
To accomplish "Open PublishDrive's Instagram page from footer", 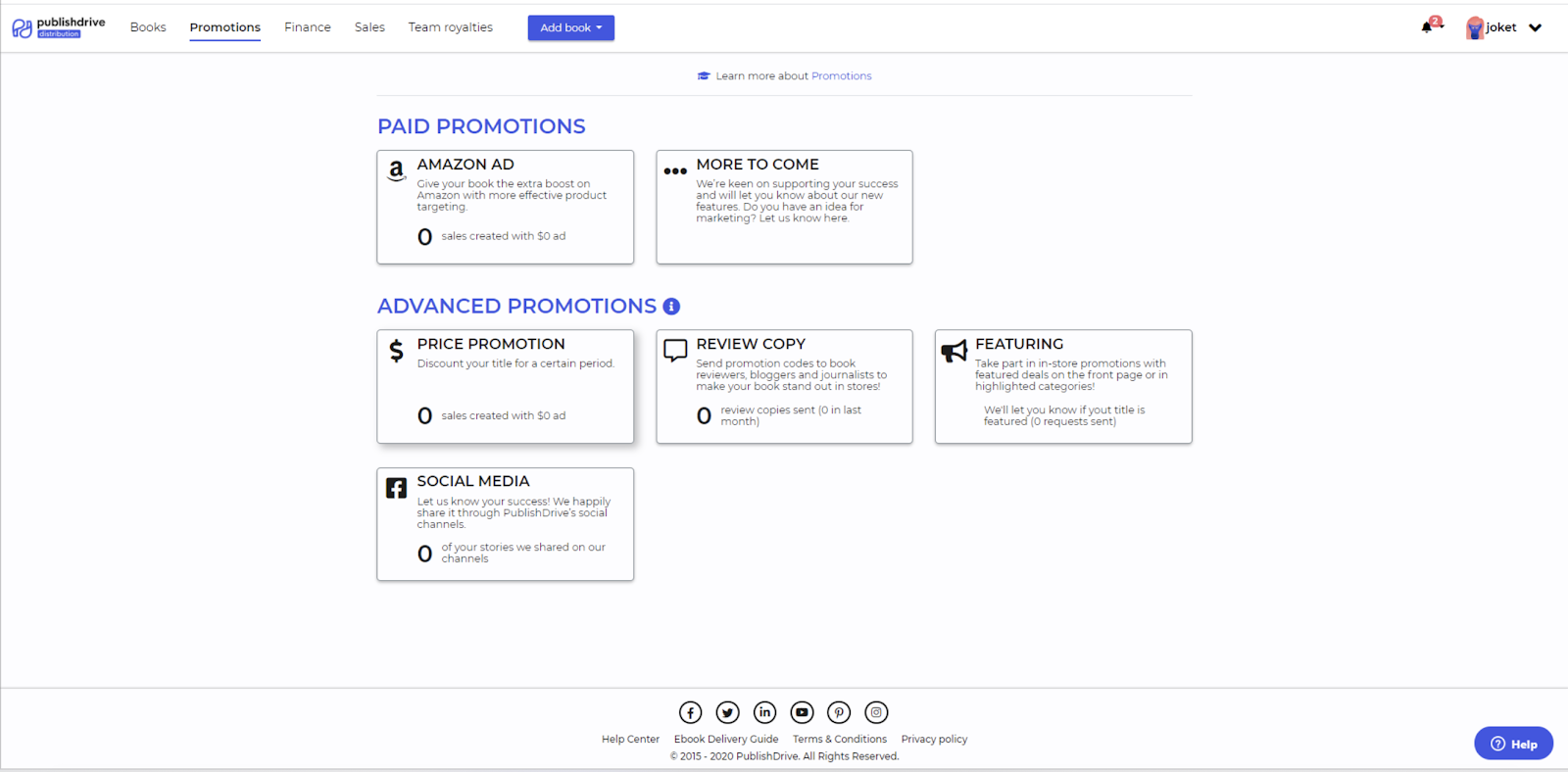I will click(x=876, y=712).
